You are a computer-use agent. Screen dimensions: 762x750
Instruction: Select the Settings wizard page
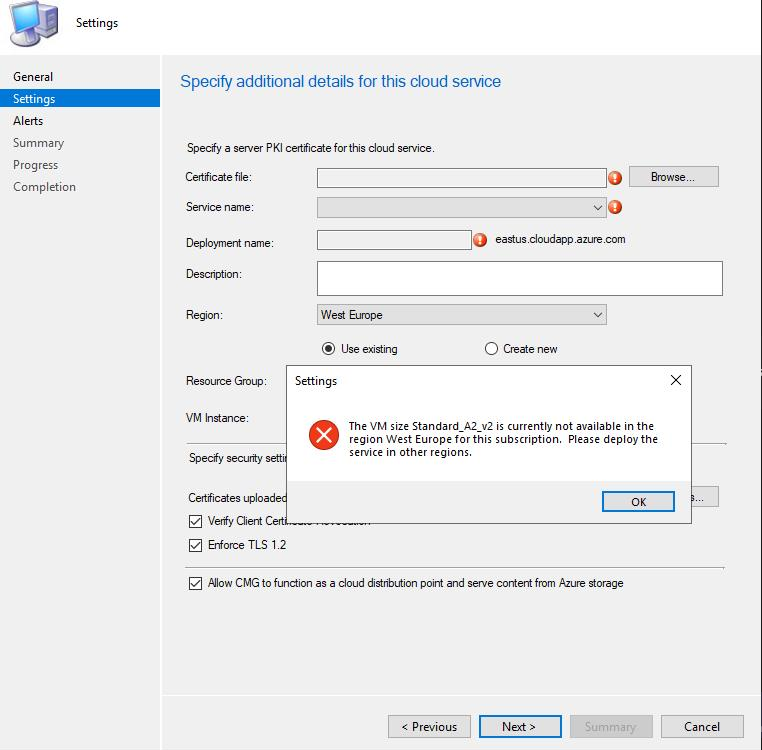point(80,99)
